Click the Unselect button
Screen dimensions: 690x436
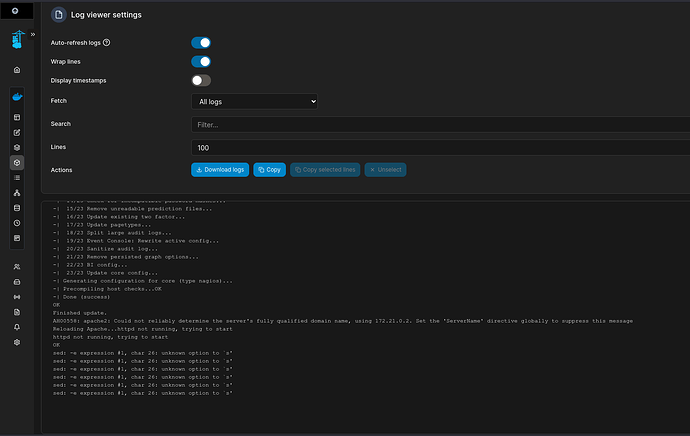tap(385, 170)
